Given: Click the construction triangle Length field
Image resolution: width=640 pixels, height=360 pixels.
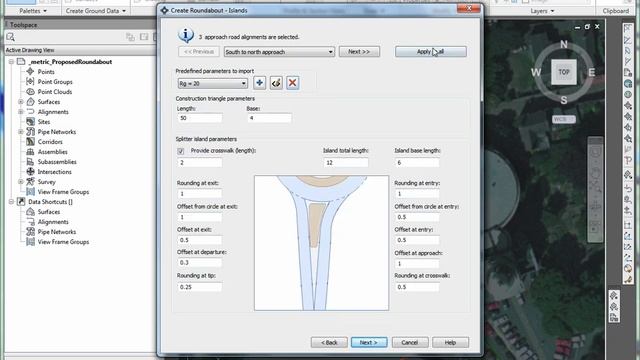Looking at the screenshot, I should coord(200,118).
